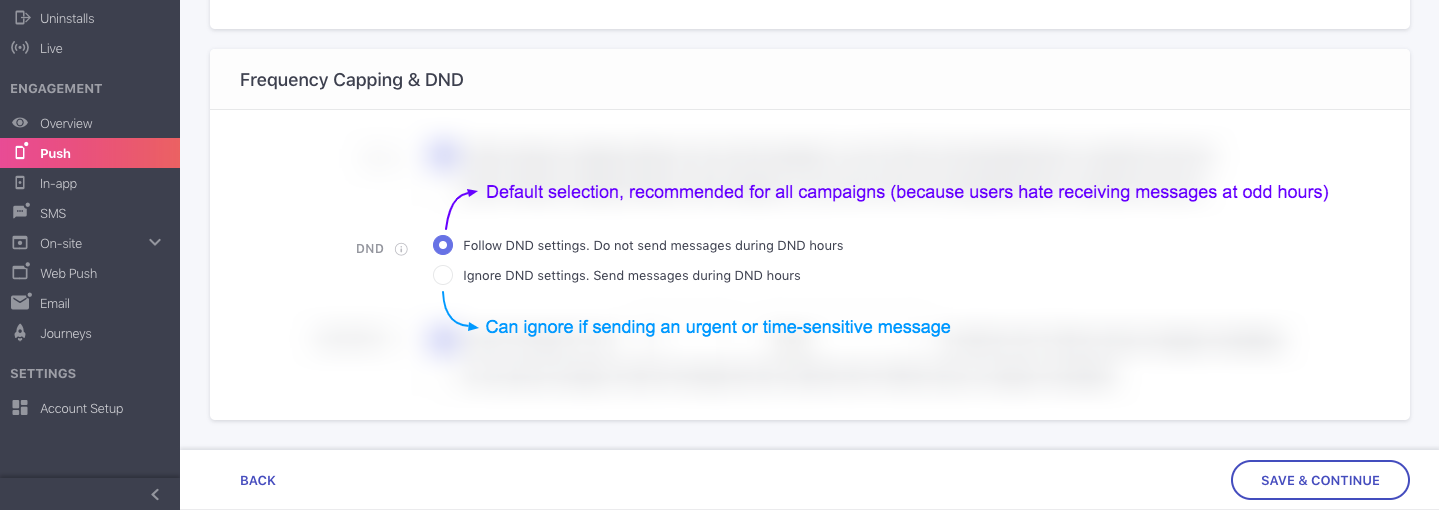Click the Account Setup grid icon

pyautogui.click(x=20, y=408)
